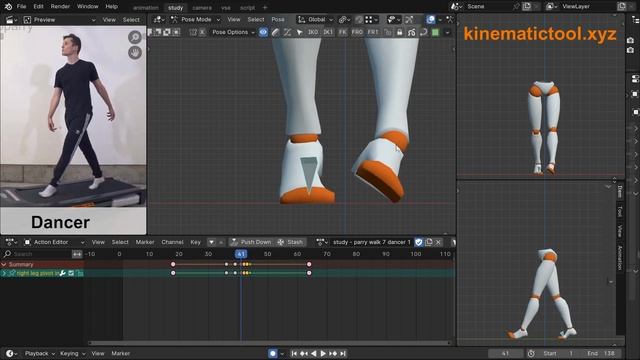
Task: Click the IK1 button
Action: 328,32
